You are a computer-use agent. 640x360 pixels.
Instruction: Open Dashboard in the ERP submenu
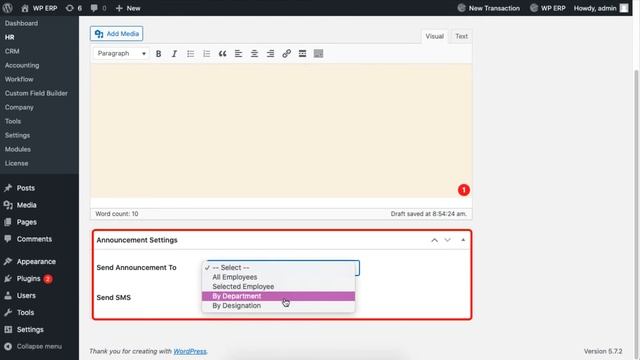coord(21,23)
